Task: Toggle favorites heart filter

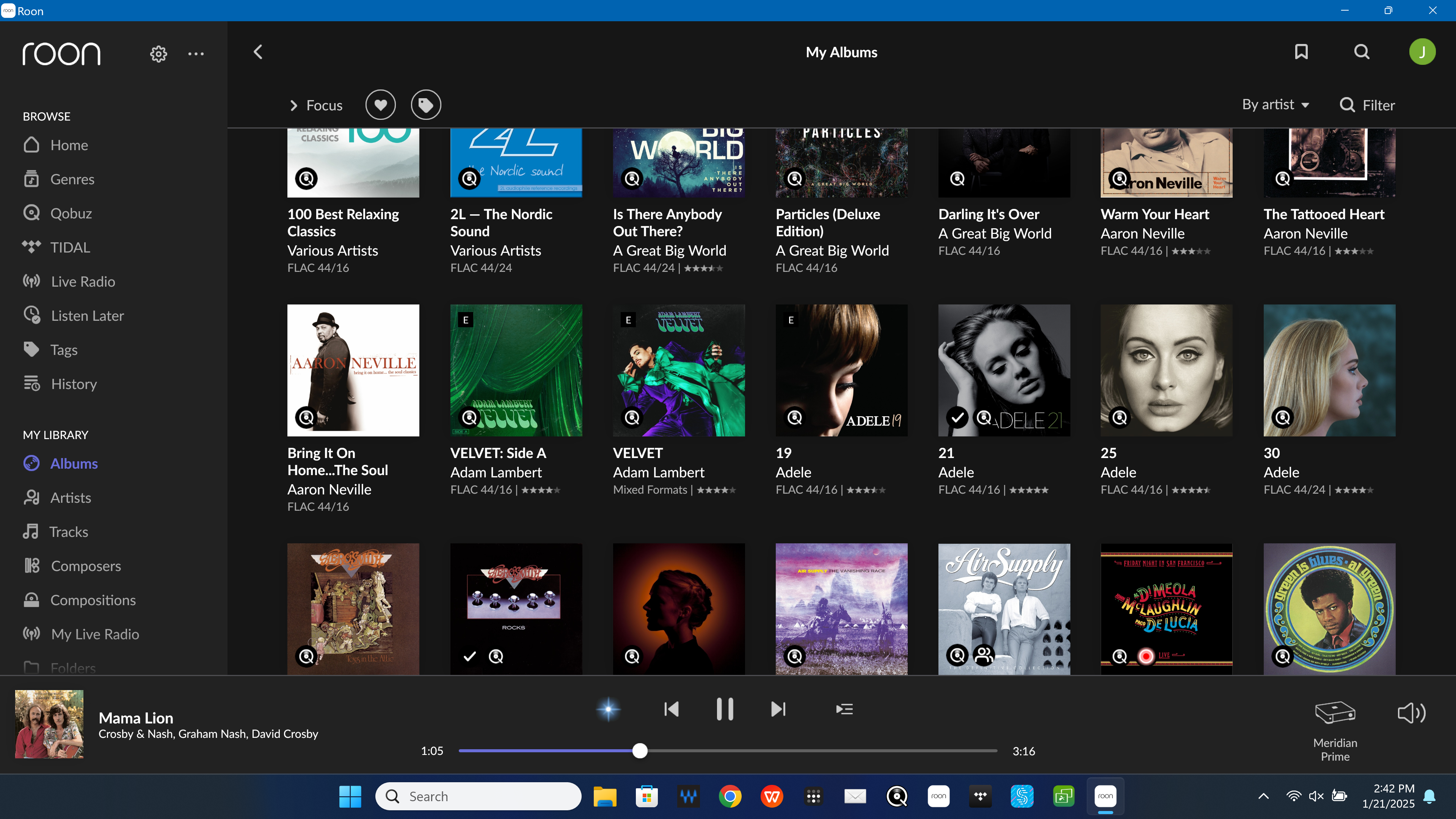Action: [x=380, y=105]
